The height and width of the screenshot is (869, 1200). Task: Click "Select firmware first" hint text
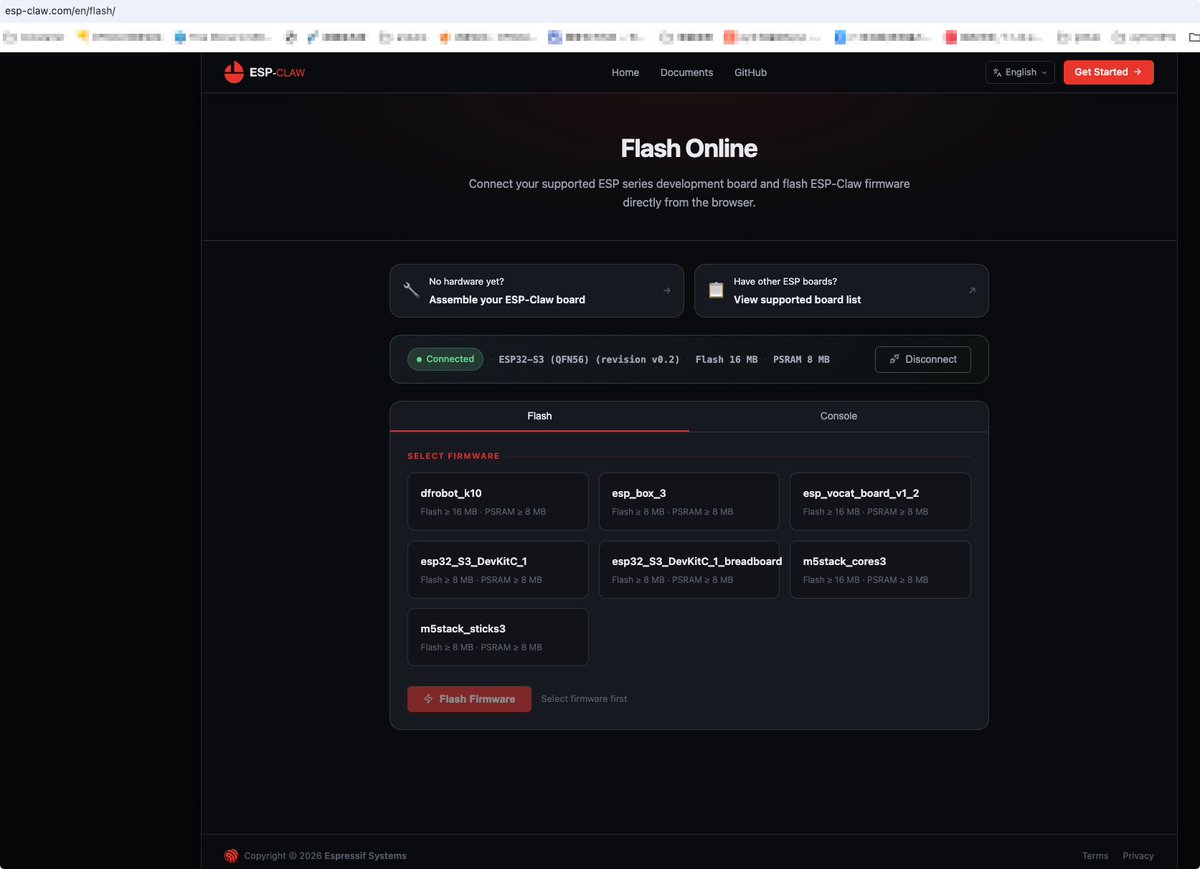pos(584,699)
